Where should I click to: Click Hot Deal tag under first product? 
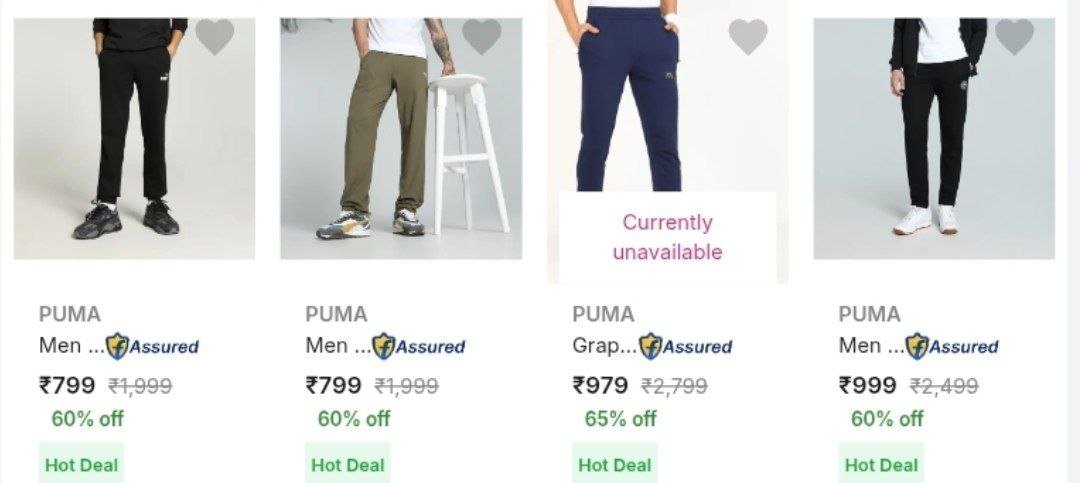pos(82,465)
